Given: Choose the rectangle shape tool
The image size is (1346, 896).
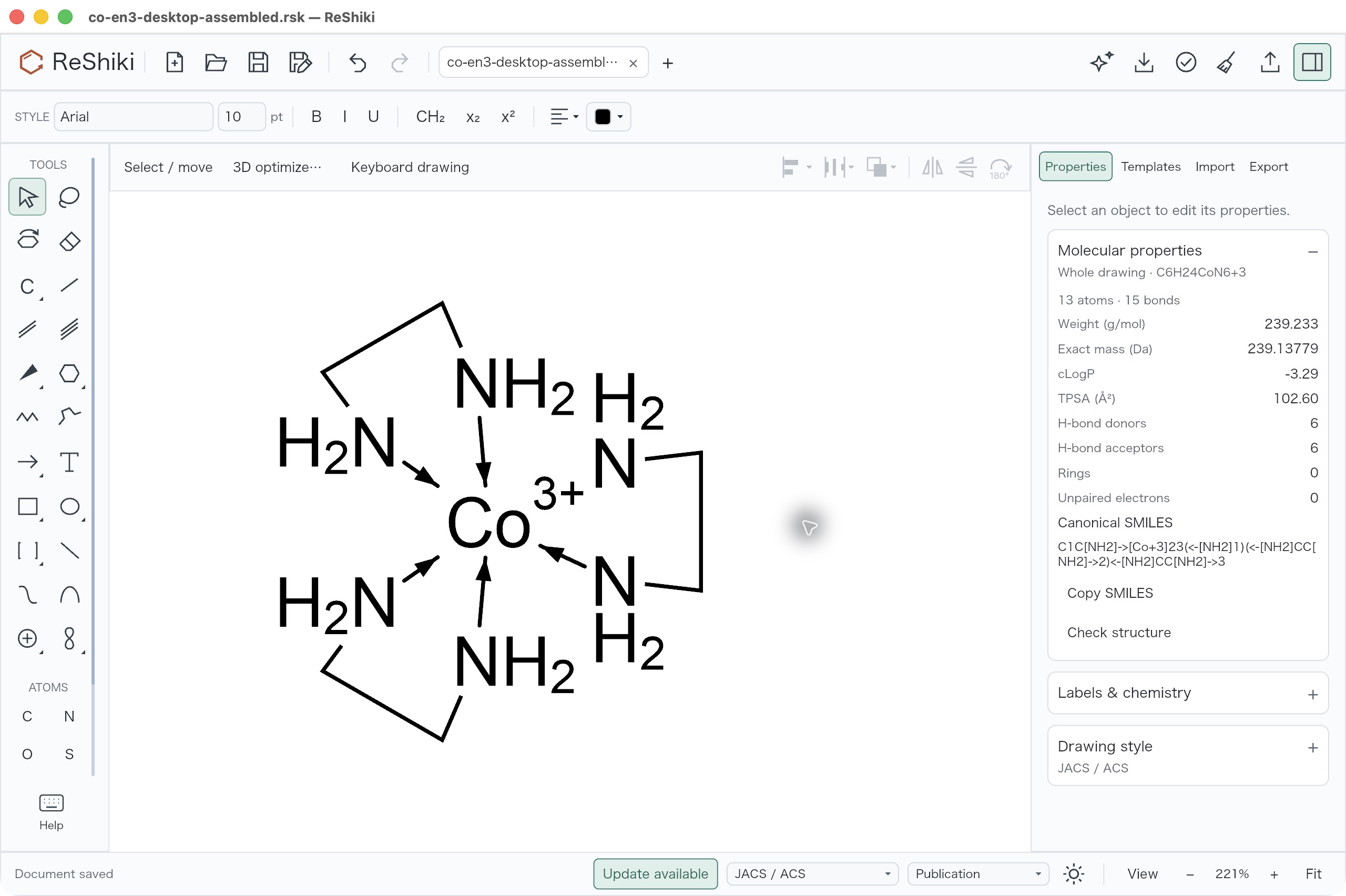Looking at the screenshot, I should point(27,506).
